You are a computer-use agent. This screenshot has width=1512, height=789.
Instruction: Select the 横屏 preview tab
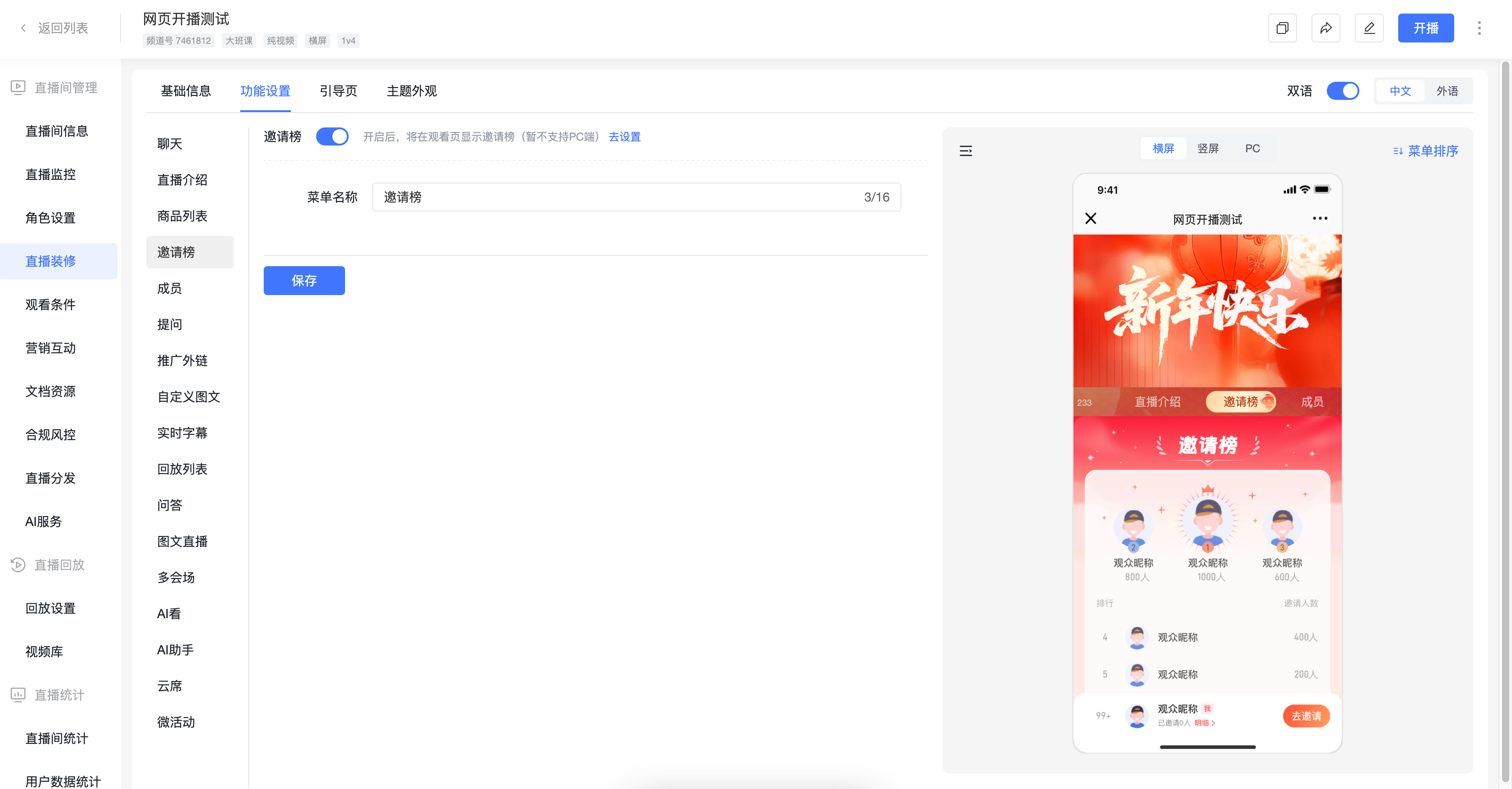tap(1163, 149)
